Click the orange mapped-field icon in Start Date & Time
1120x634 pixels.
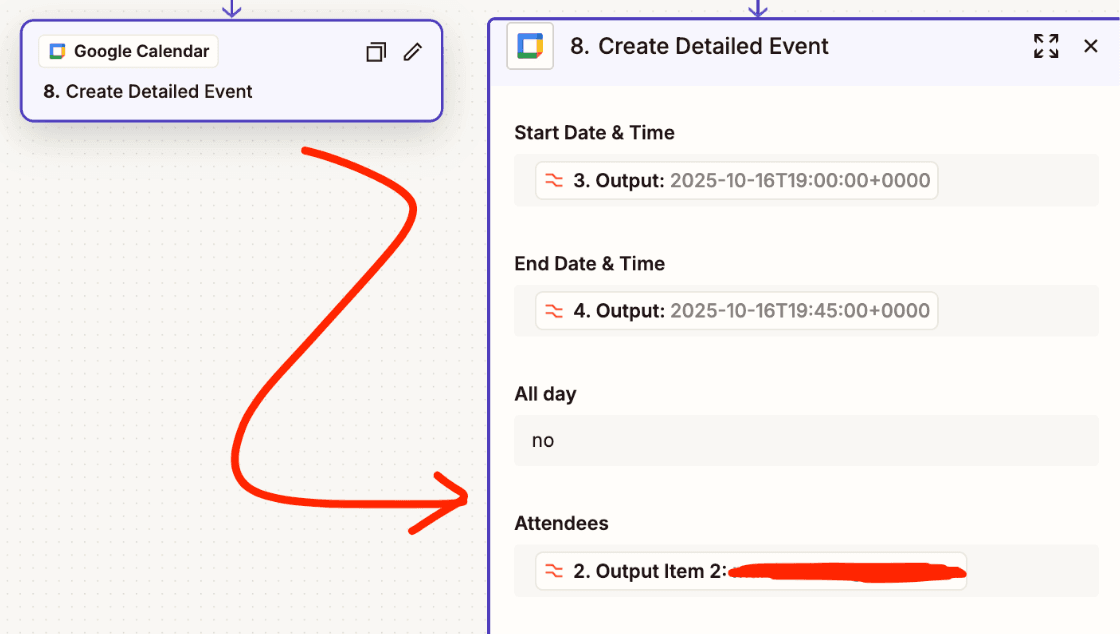[x=553, y=180]
